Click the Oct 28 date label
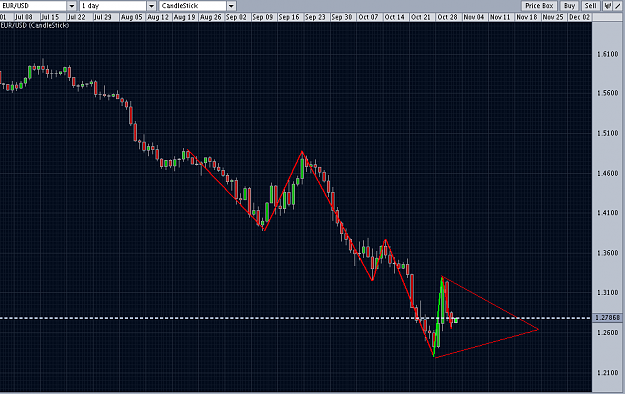Image resolution: width=625 pixels, height=394 pixels. [x=447, y=17]
